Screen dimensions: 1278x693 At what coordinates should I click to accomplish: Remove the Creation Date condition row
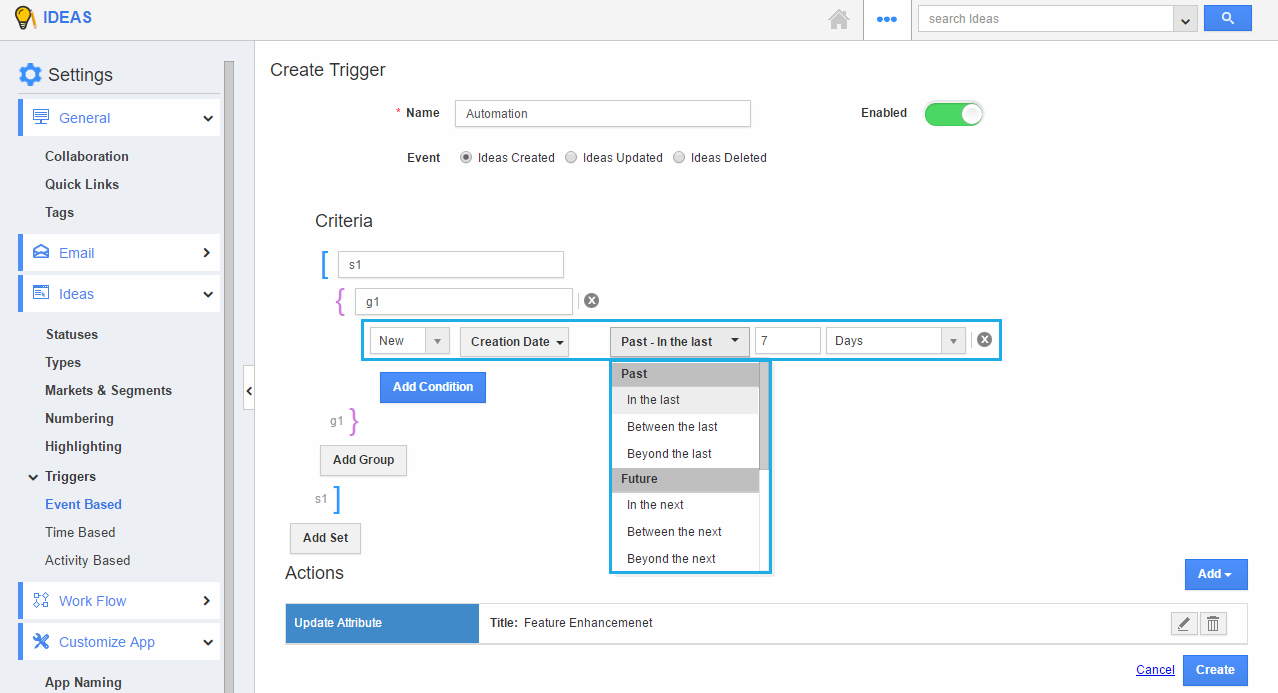[984, 340]
